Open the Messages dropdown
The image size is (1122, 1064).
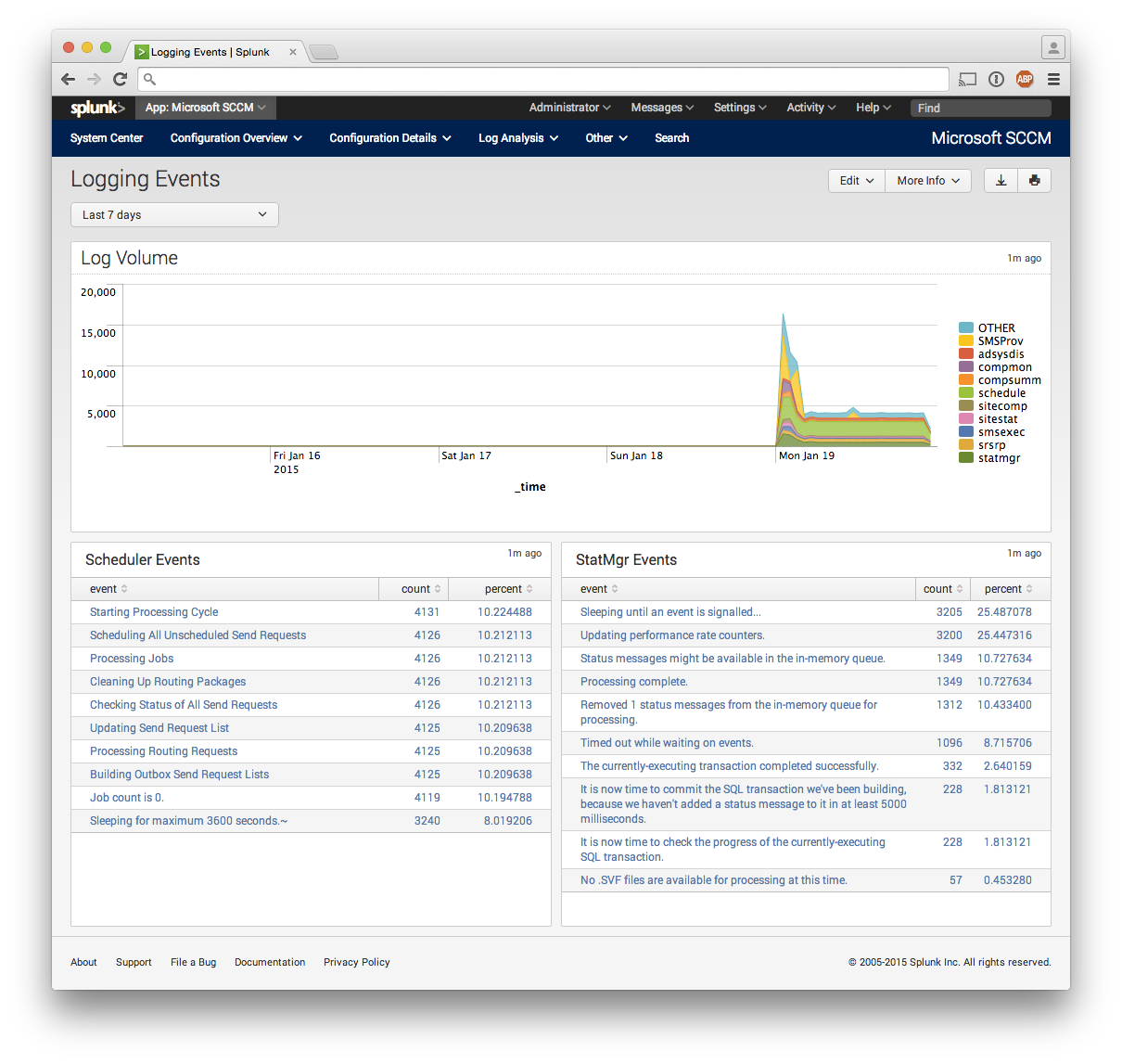(x=662, y=108)
